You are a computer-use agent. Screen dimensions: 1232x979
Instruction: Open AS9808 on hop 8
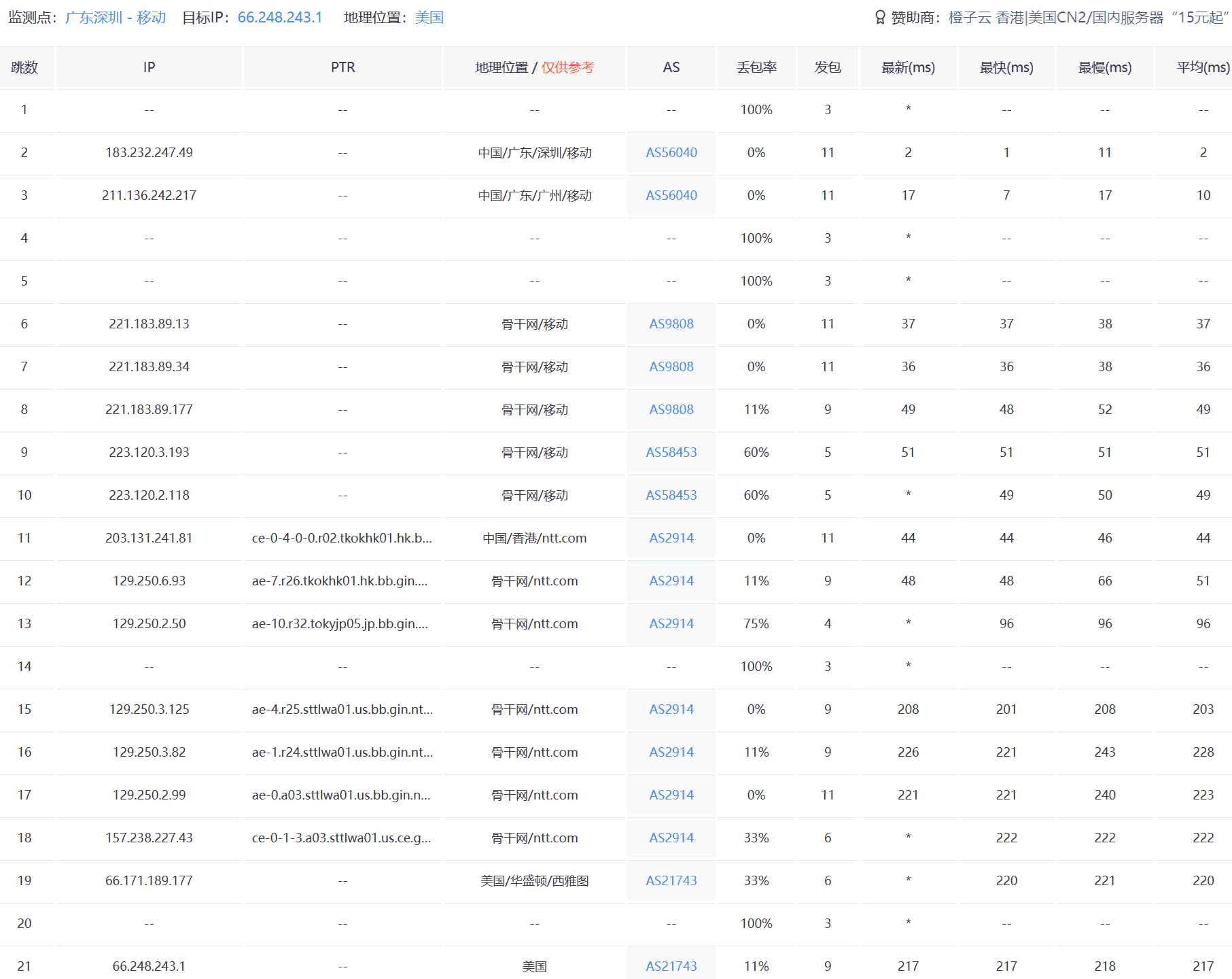tap(671, 409)
